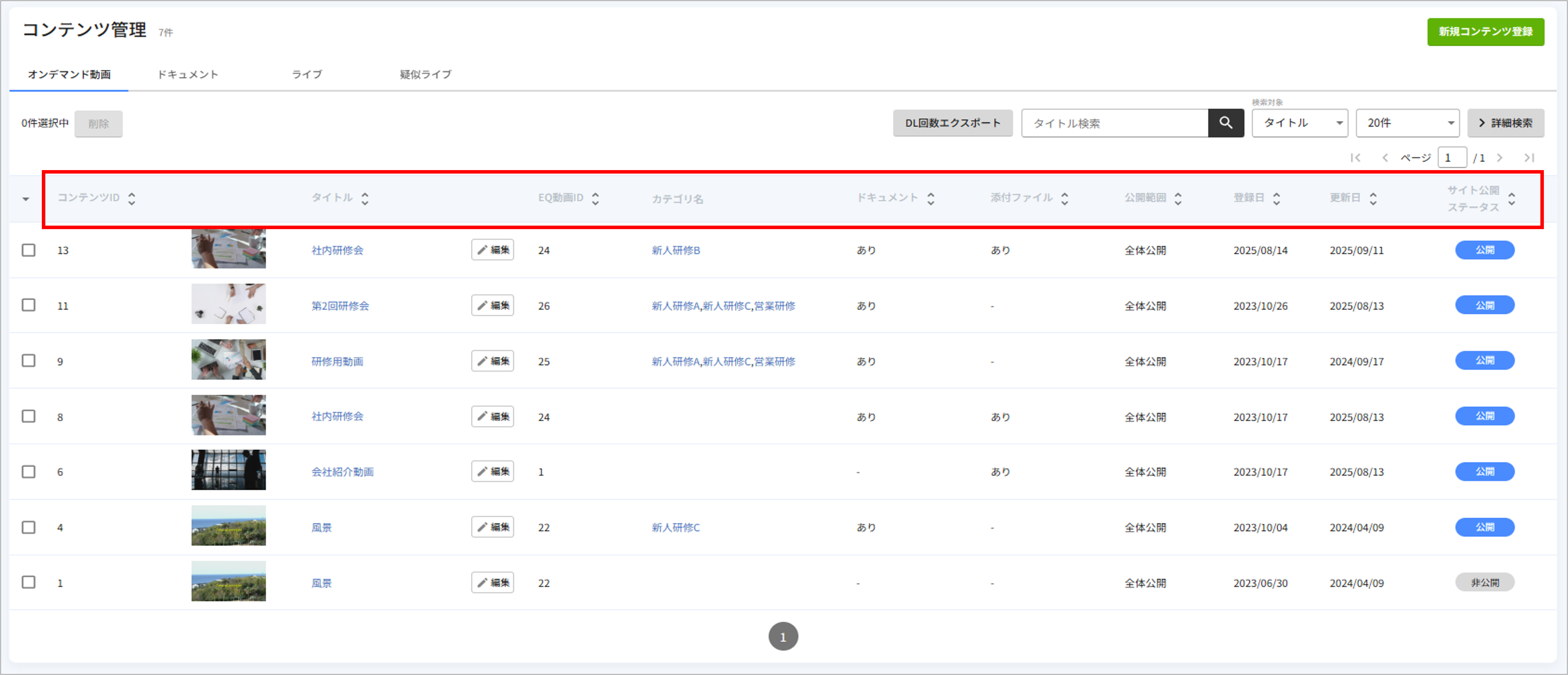Click 公開 status badge for 会社紹介動画
The height and width of the screenshot is (675, 1568).
tap(1485, 472)
